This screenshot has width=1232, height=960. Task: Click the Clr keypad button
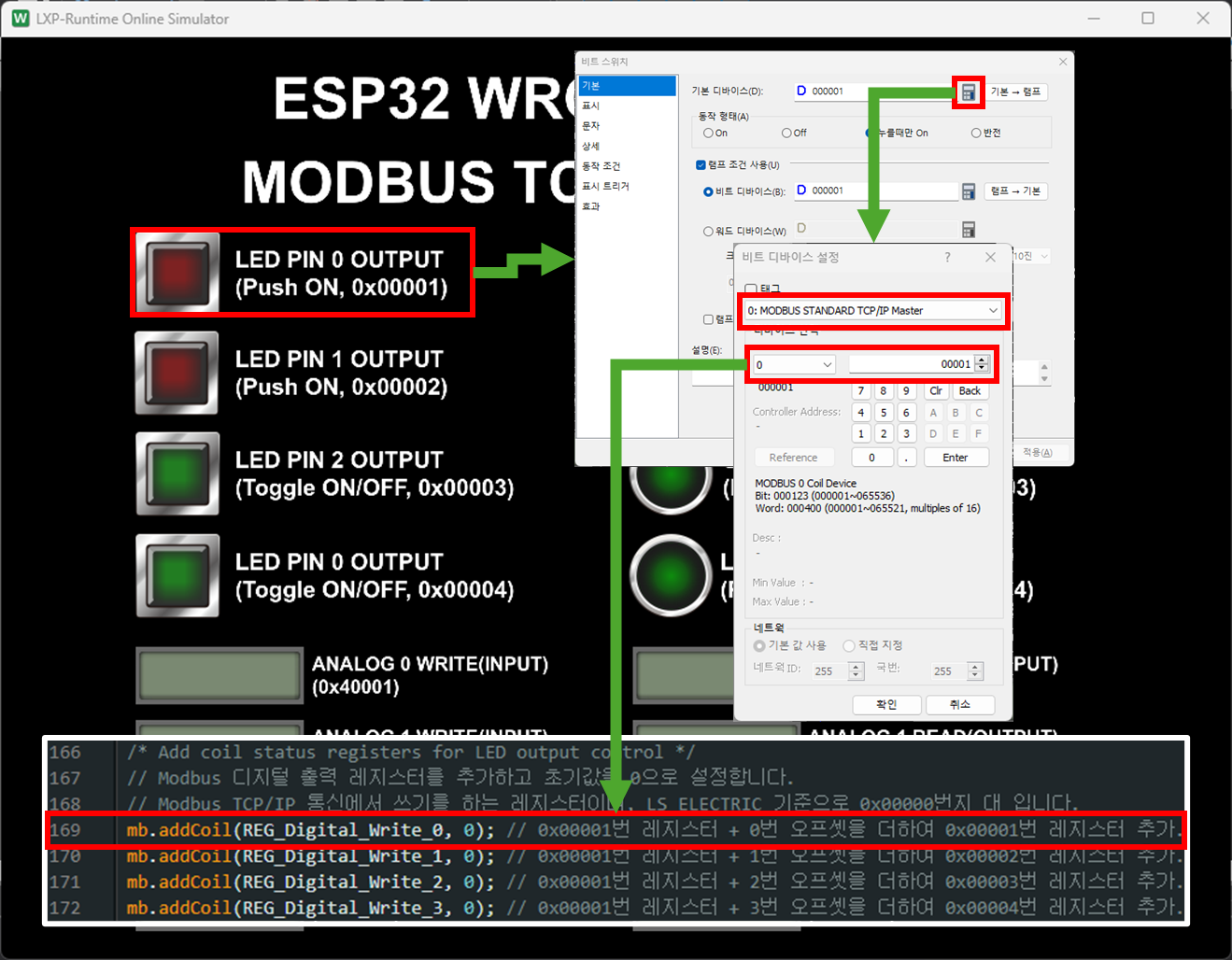pyautogui.click(x=936, y=391)
